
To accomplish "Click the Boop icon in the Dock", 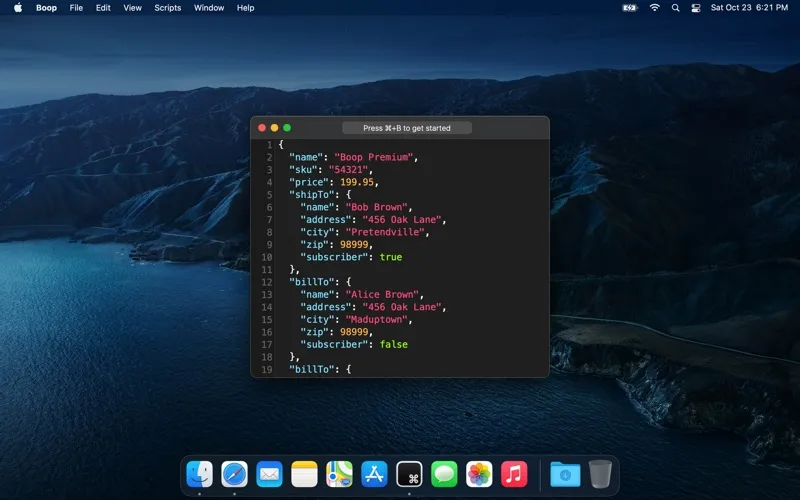I will [409, 474].
